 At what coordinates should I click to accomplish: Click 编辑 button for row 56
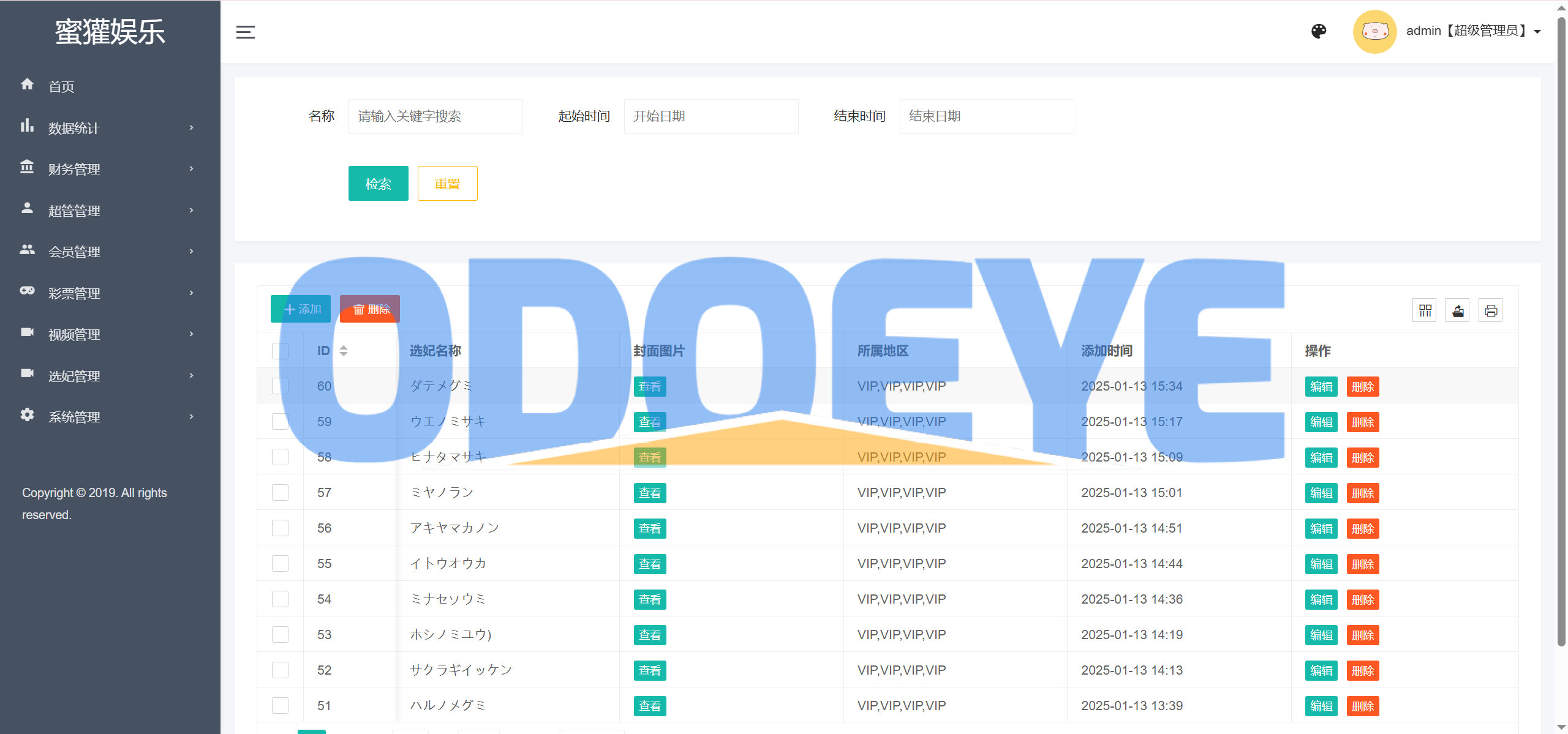tap(1321, 528)
